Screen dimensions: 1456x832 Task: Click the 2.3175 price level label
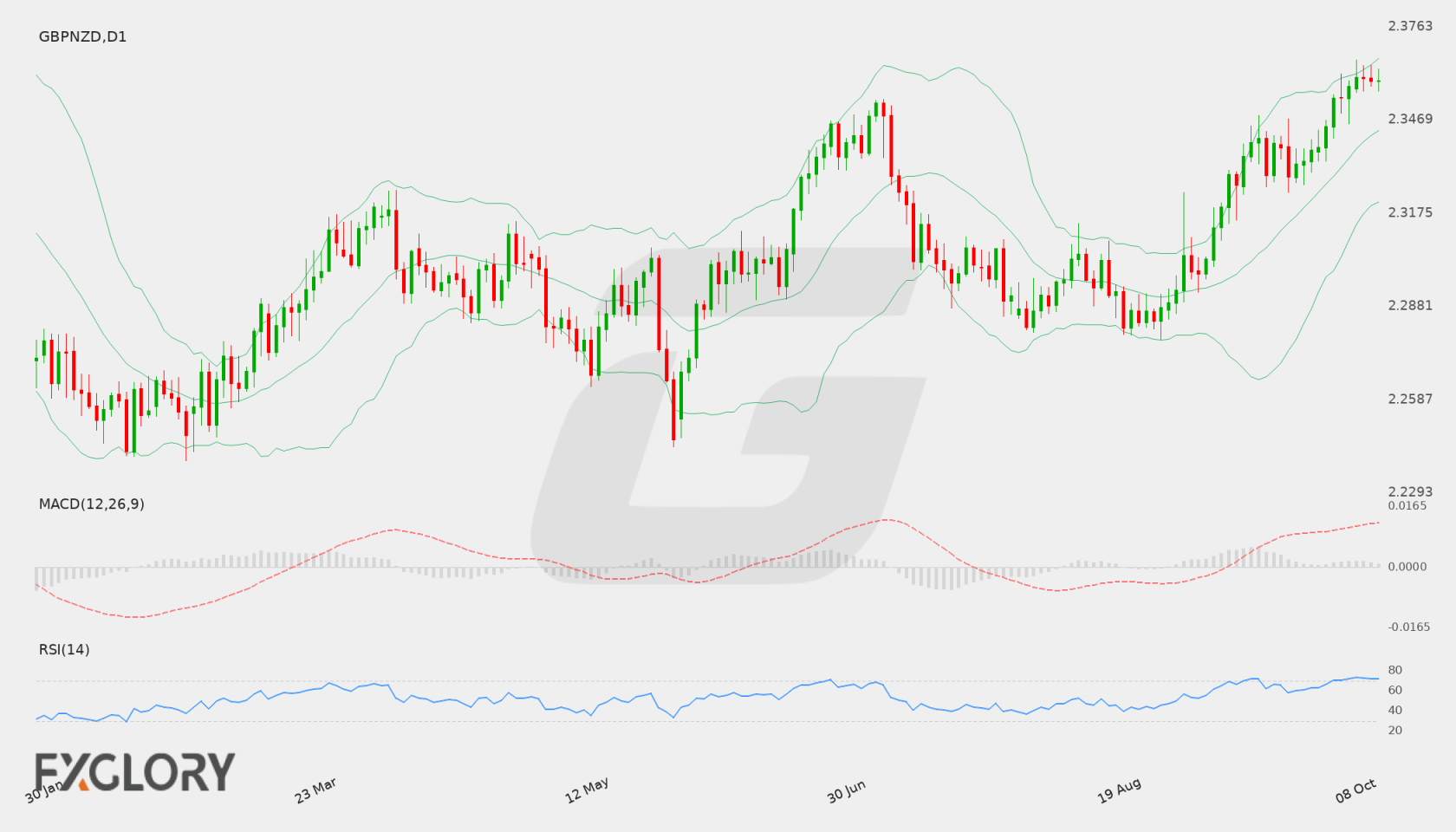1410,212
